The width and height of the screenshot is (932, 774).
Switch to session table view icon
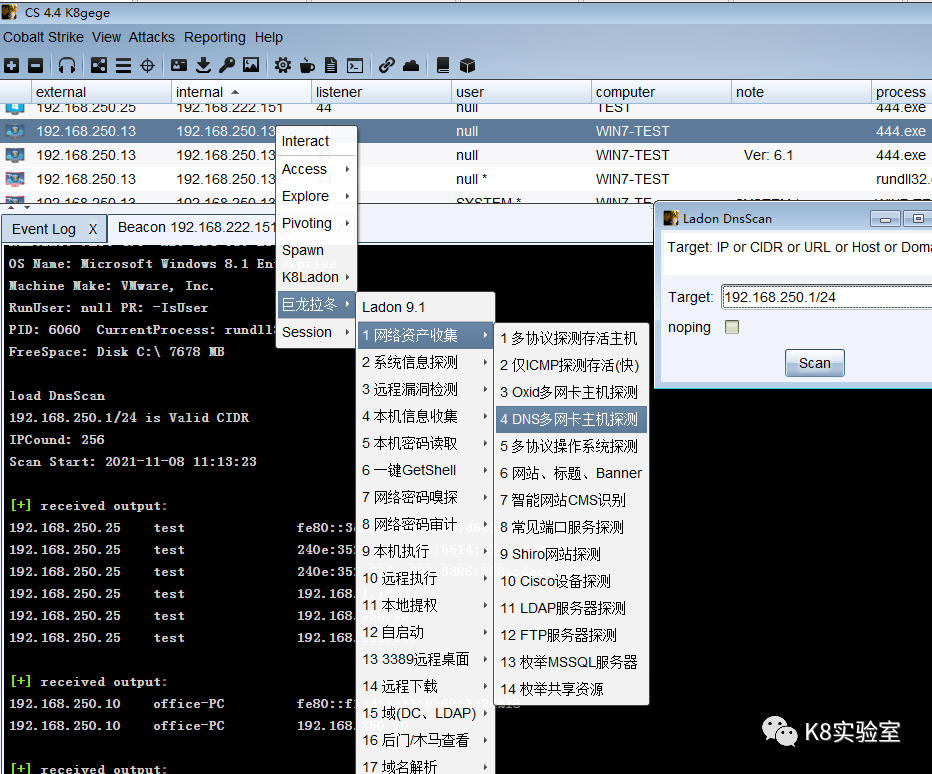click(123, 65)
